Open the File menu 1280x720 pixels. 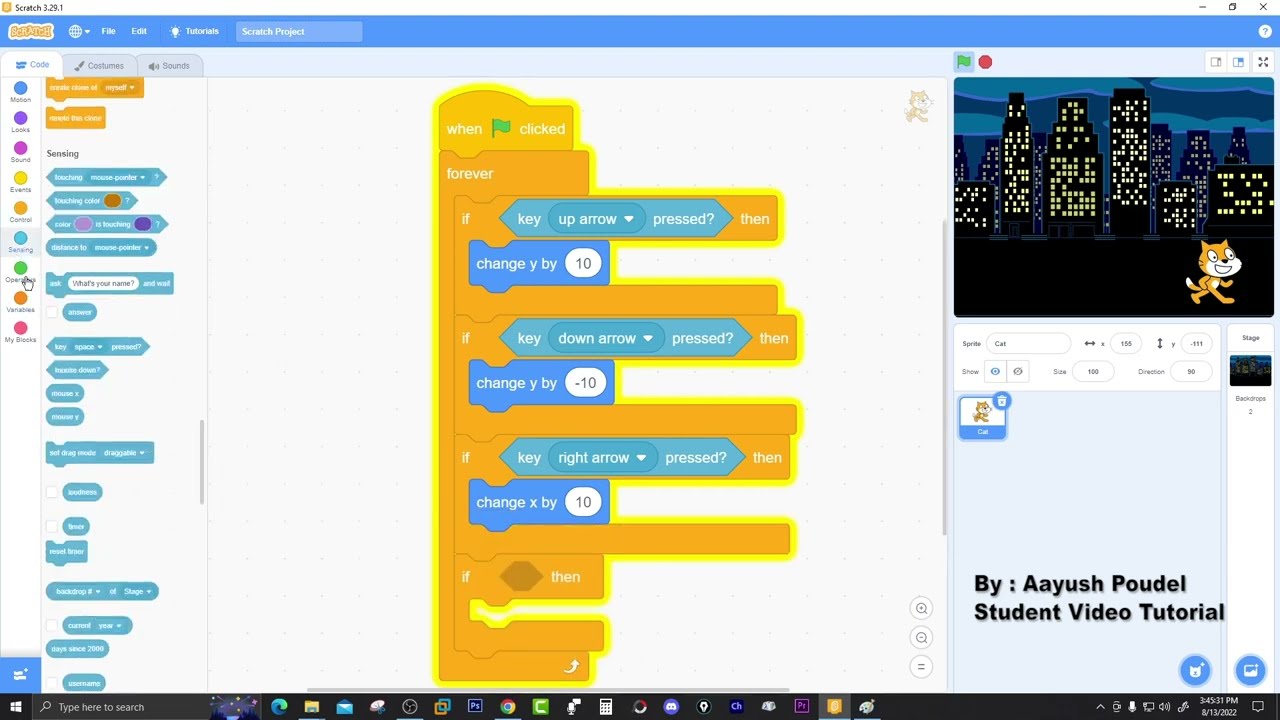[x=108, y=31]
